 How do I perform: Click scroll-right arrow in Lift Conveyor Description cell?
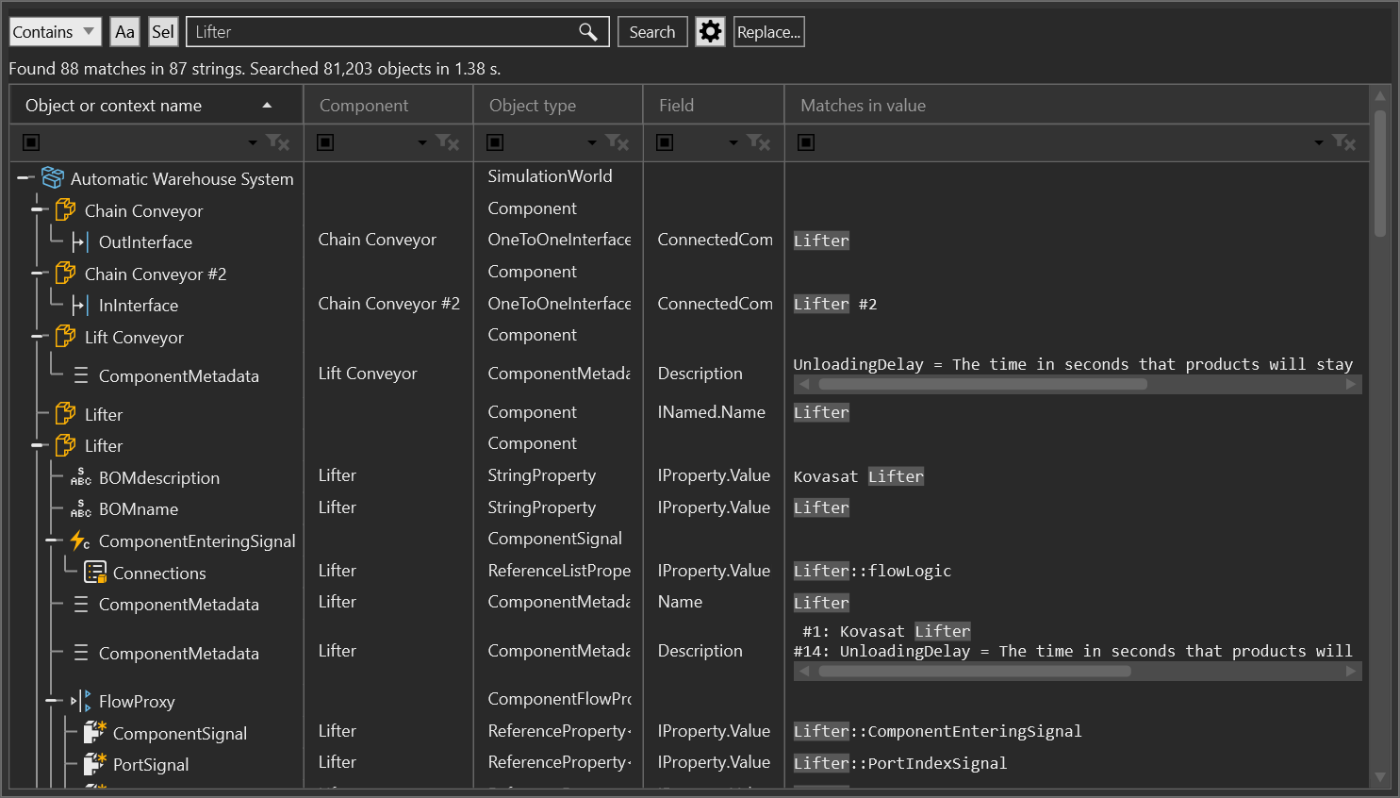tap(1352, 384)
